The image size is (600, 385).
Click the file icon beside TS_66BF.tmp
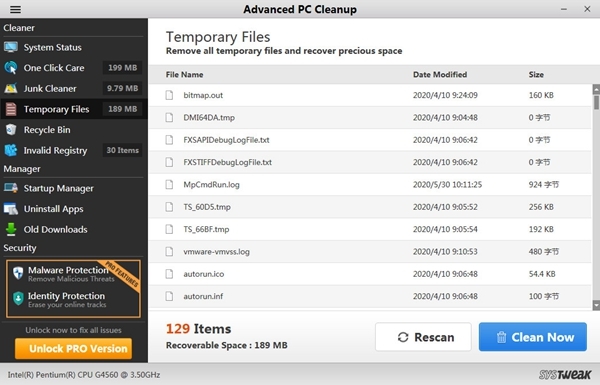click(x=169, y=229)
